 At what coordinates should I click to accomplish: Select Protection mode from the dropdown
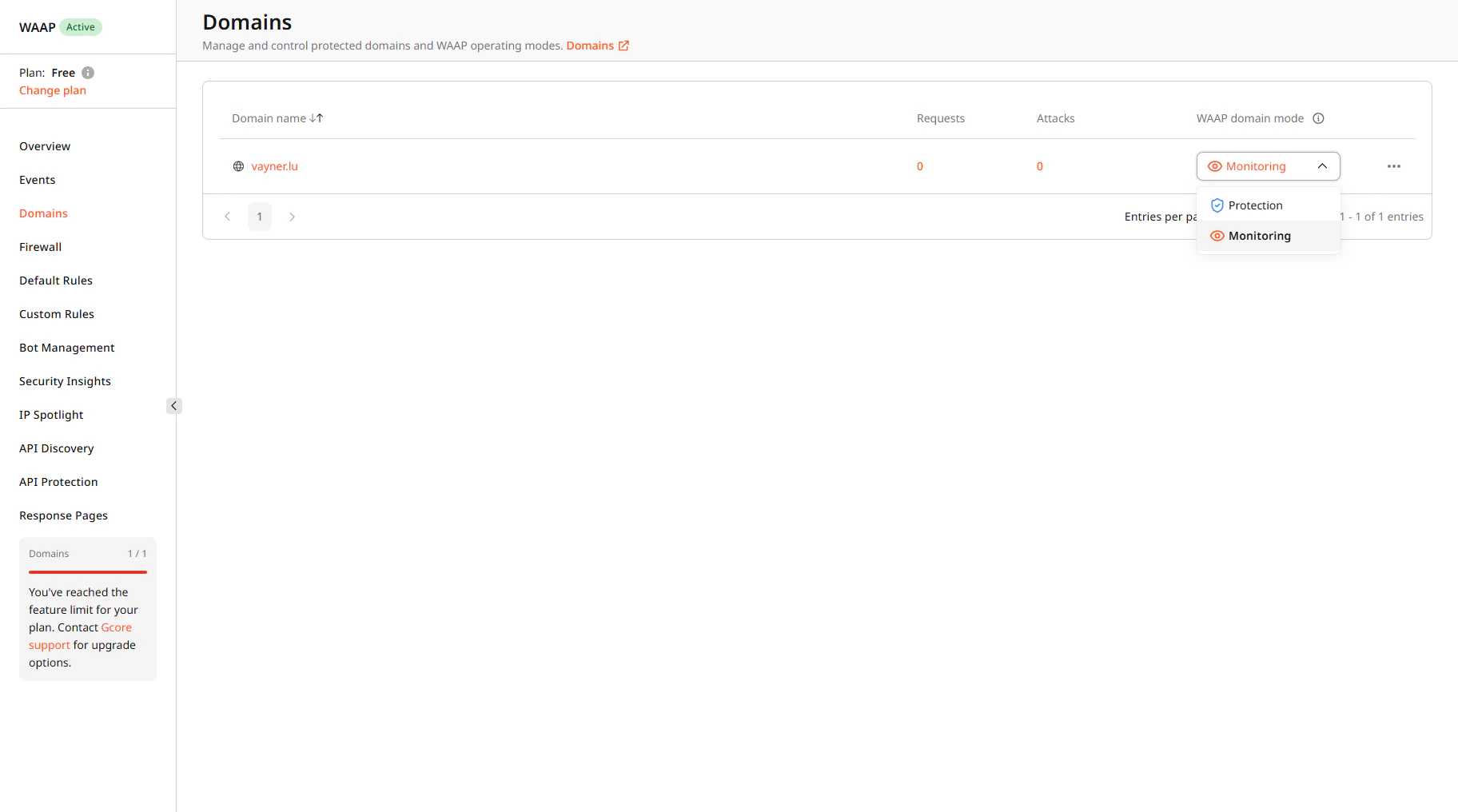[1255, 205]
